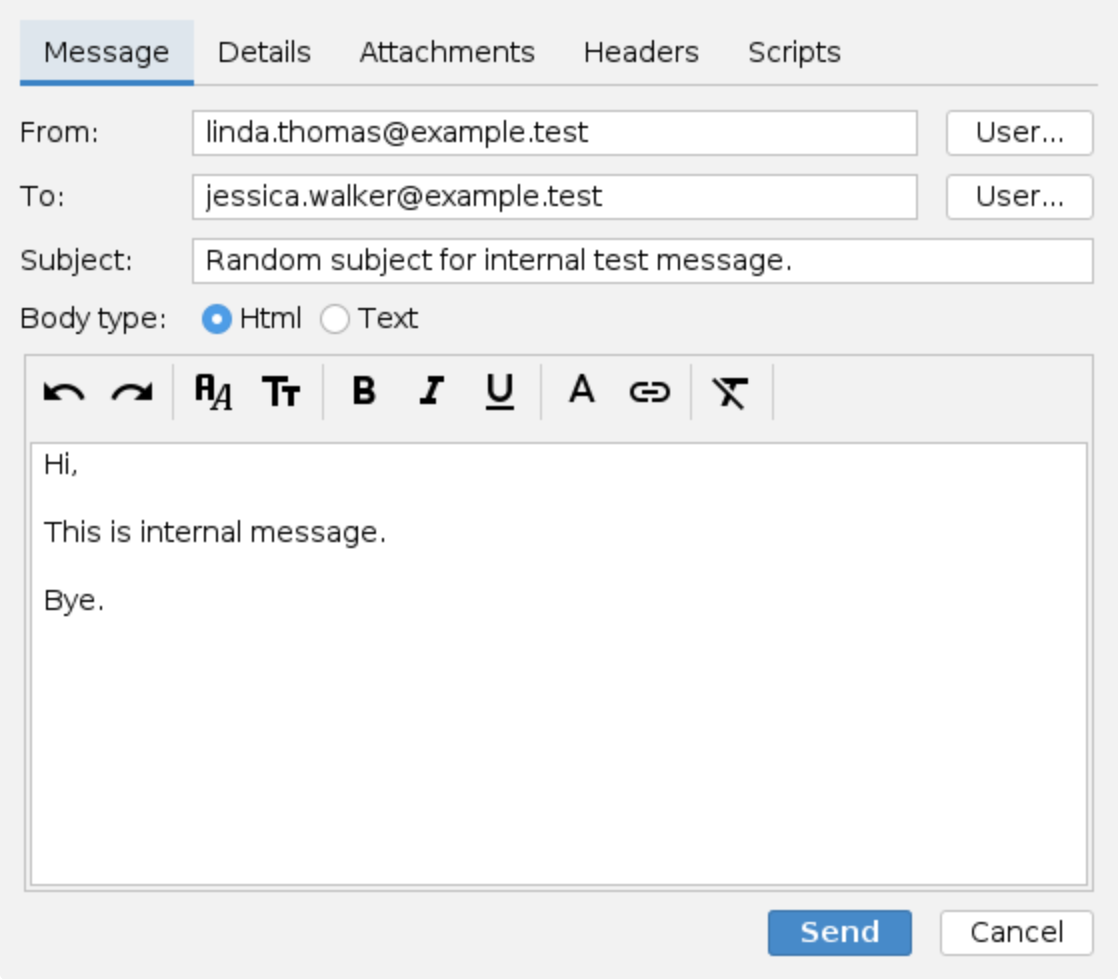
Task: Open the font size icon (Tt)
Action: pyautogui.click(x=282, y=392)
